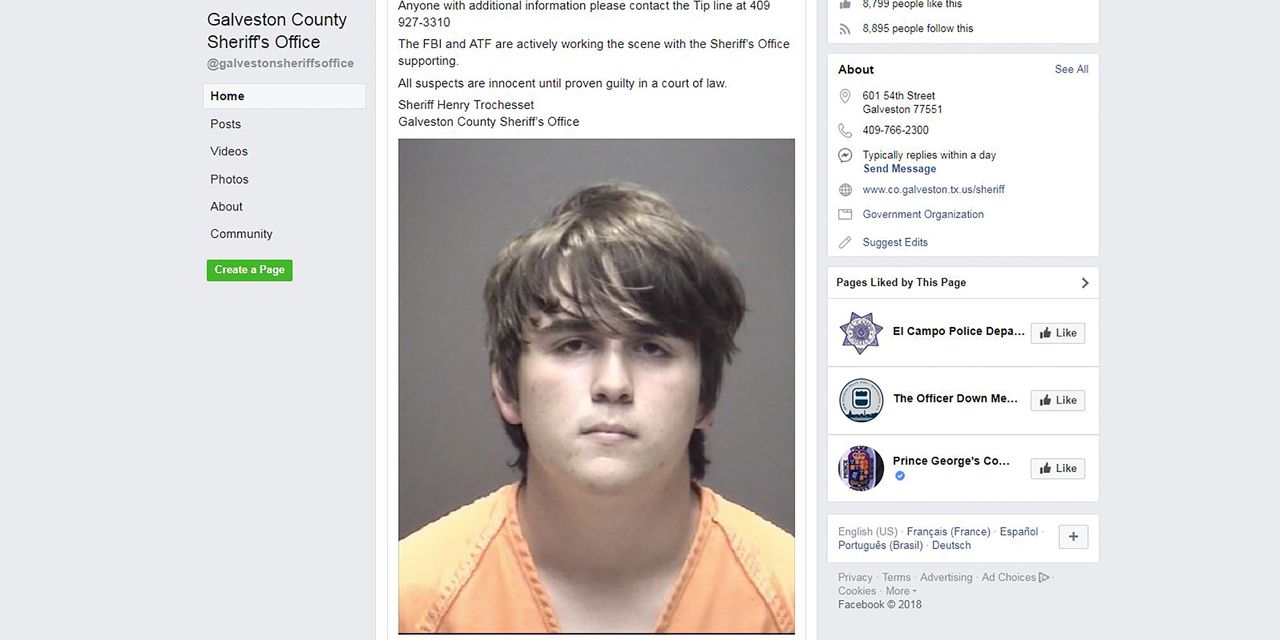Open The Officer Down Memorial page icon
This screenshot has width=1280, height=640.
coord(861,400)
